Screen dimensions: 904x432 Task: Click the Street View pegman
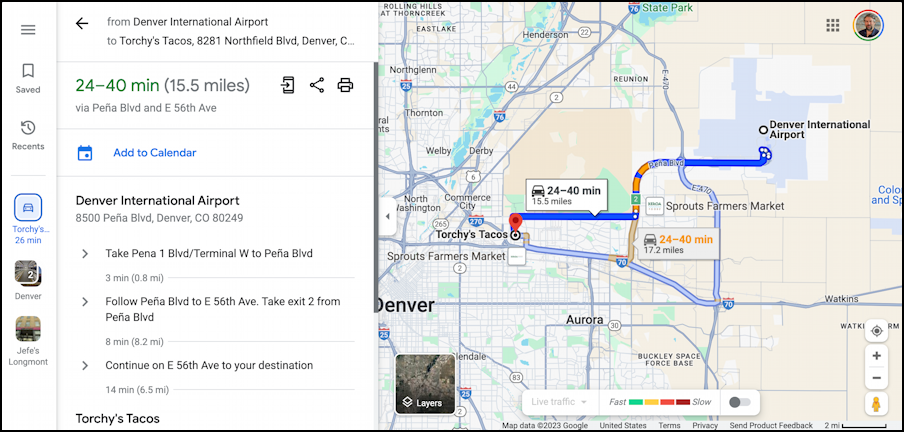(x=876, y=404)
